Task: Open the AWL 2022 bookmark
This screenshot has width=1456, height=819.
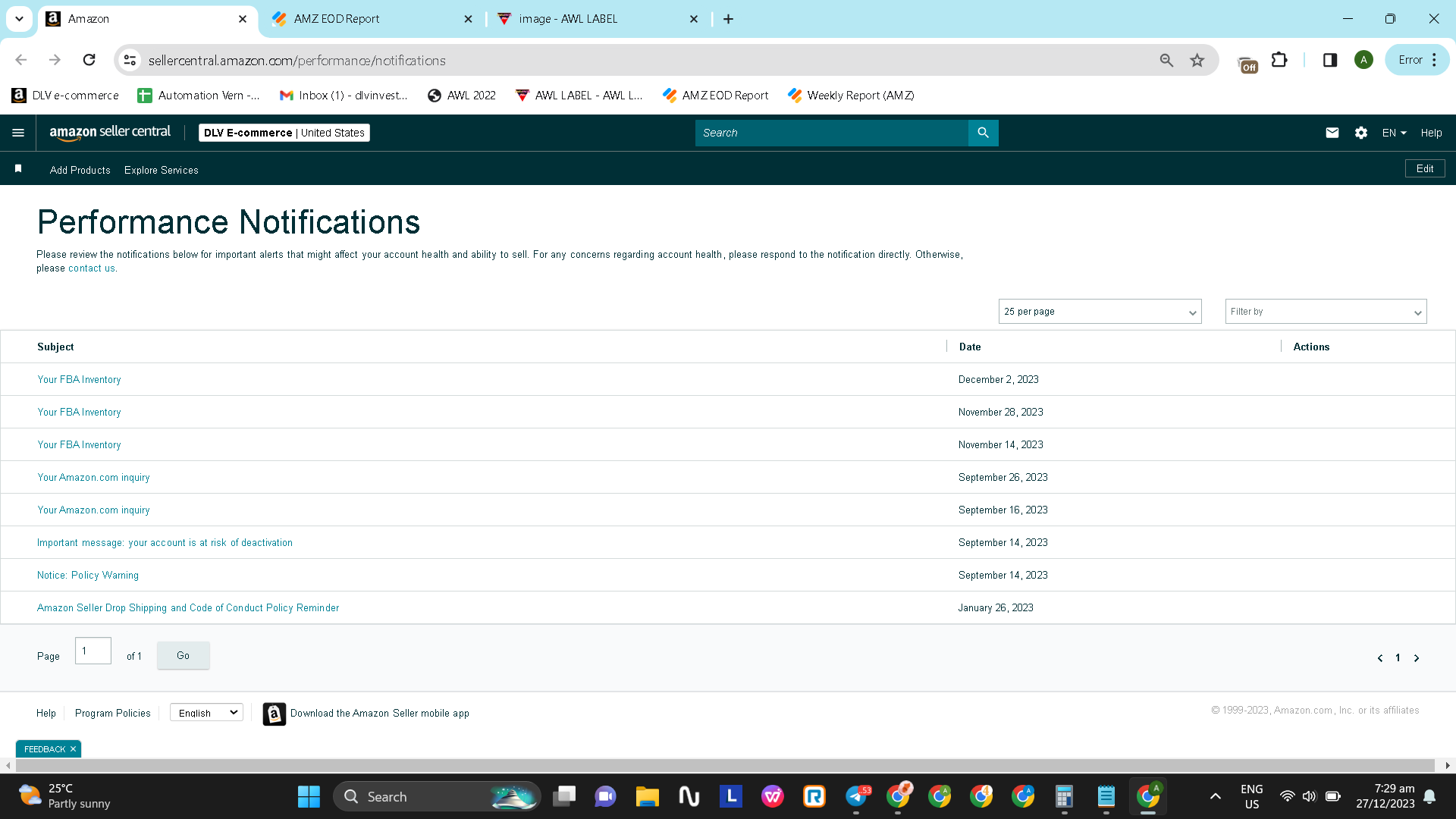Action: pyautogui.click(x=461, y=96)
